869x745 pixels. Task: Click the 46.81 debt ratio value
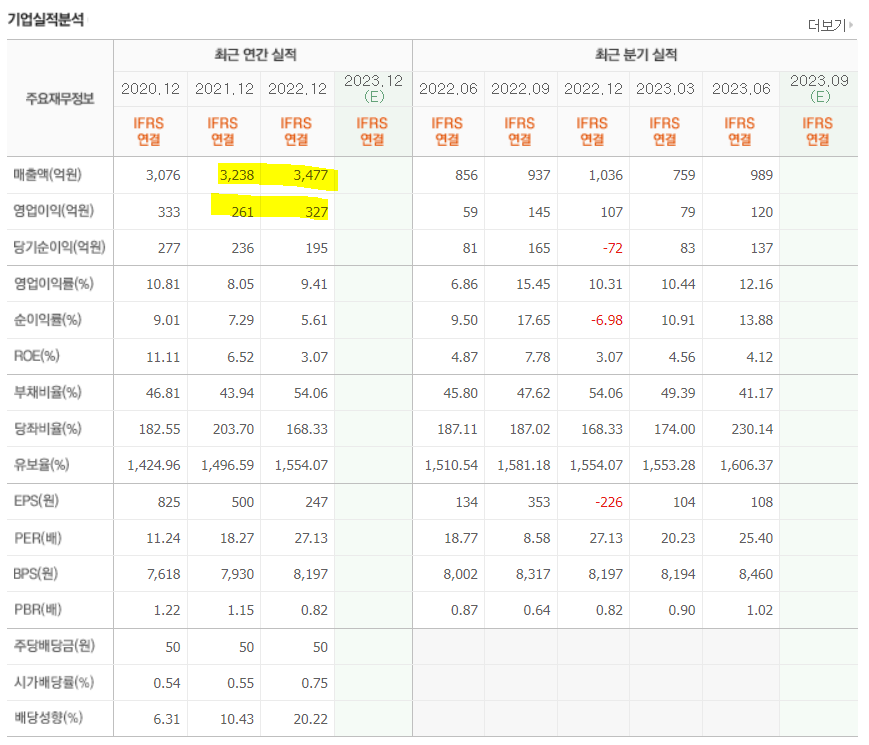point(163,393)
